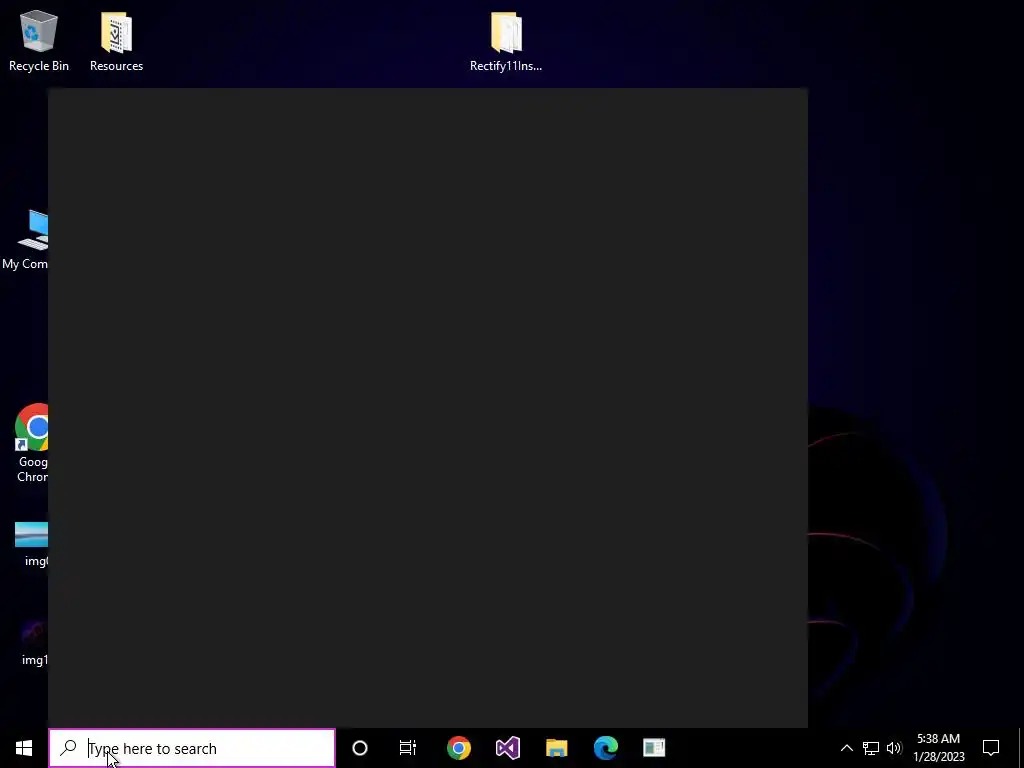This screenshot has width=1024, height=768.
Task: Select the Rectify11Ins... desktop folder
Action: [506, 40]
